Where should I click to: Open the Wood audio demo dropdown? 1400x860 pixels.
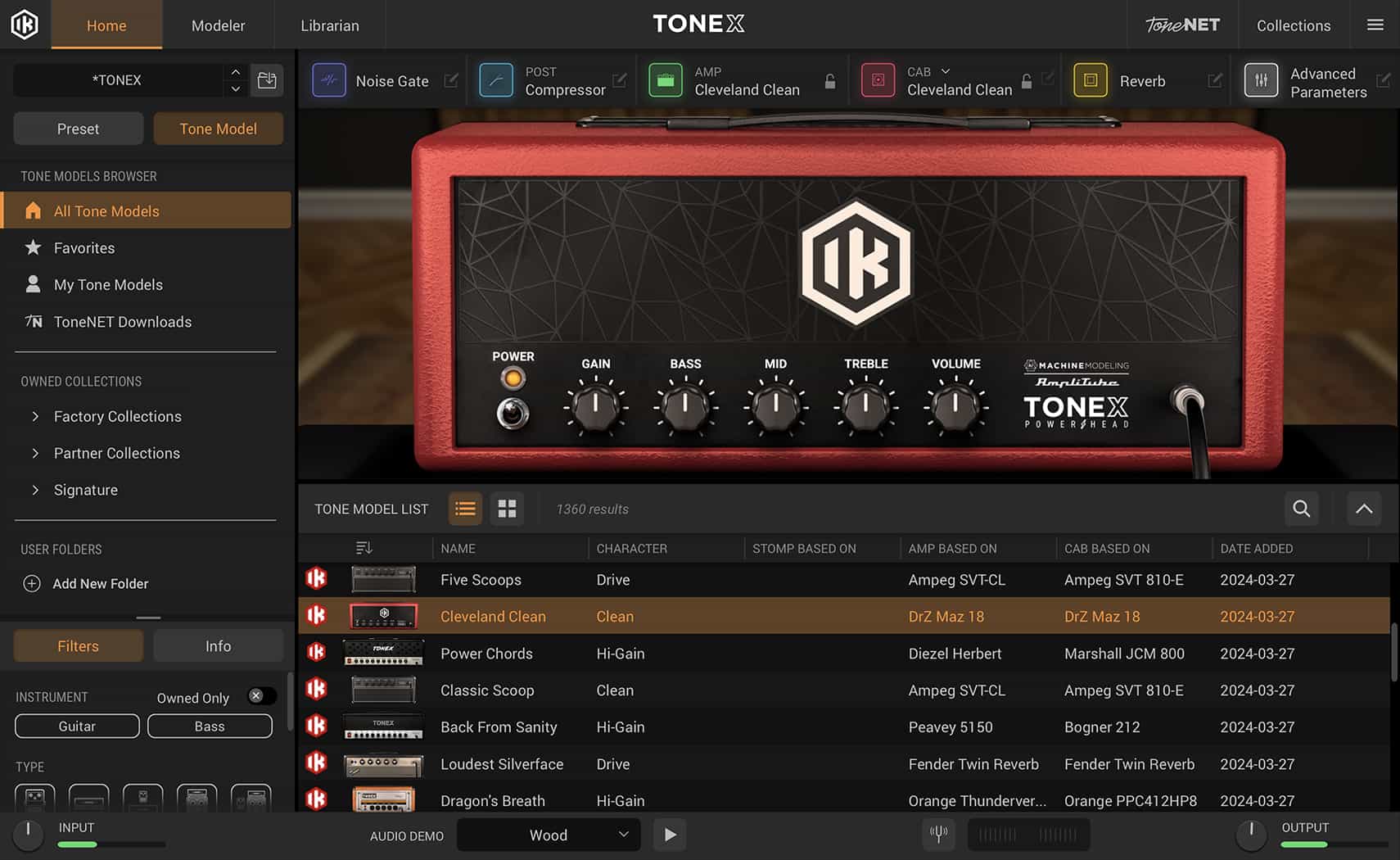[x=548, y=835]
